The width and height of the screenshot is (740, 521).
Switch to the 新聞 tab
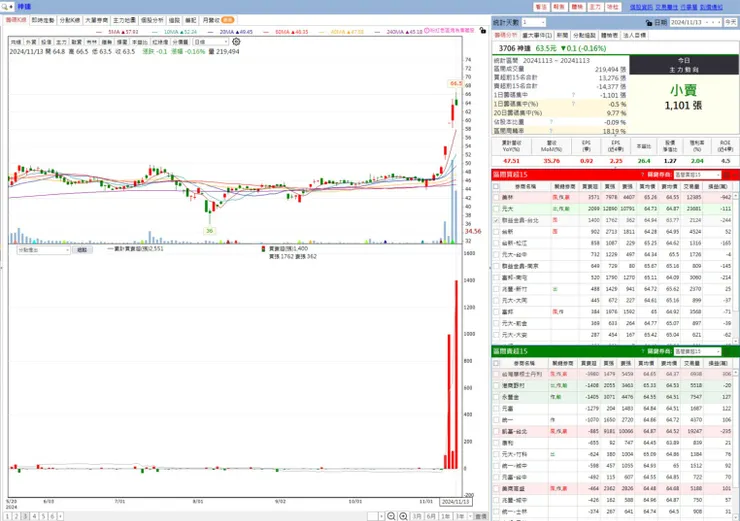coord(562,35)
